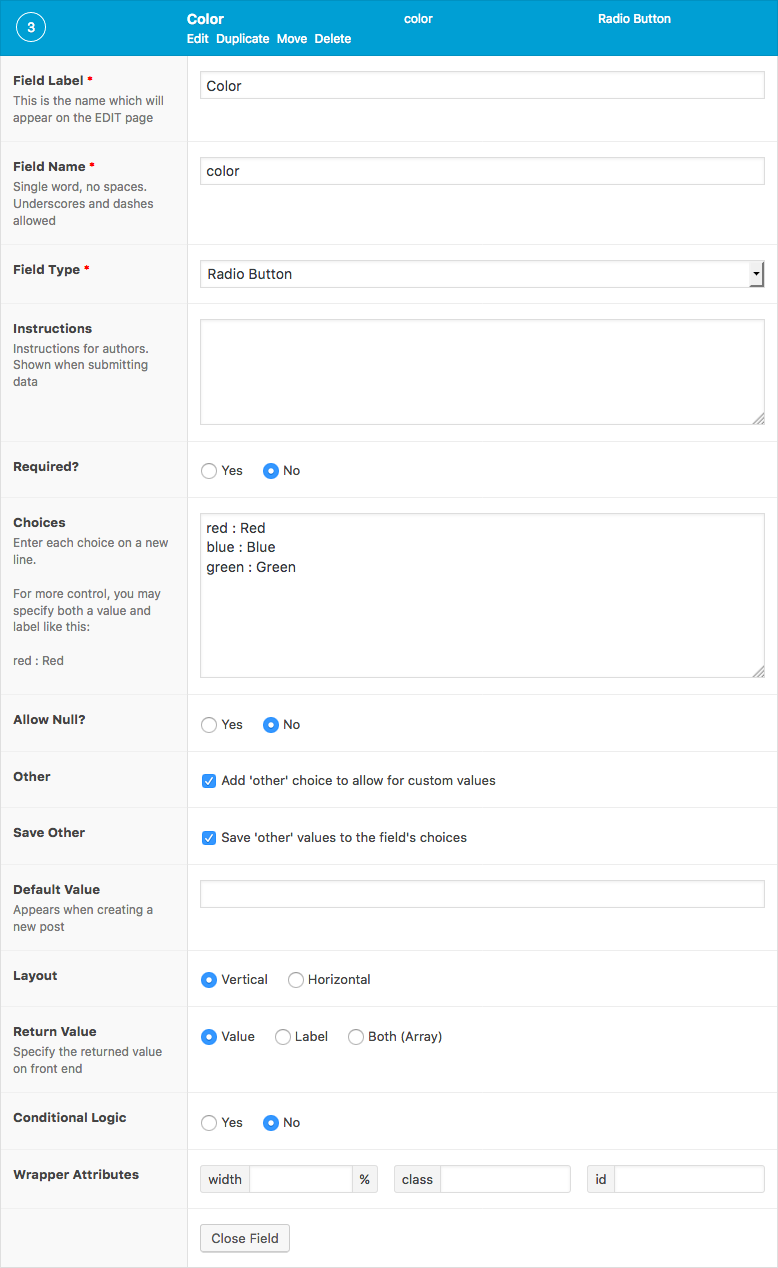Screen dimensions: 778x1268
Task: Disable saving 'other' values to choices
Action: (208, 837)
